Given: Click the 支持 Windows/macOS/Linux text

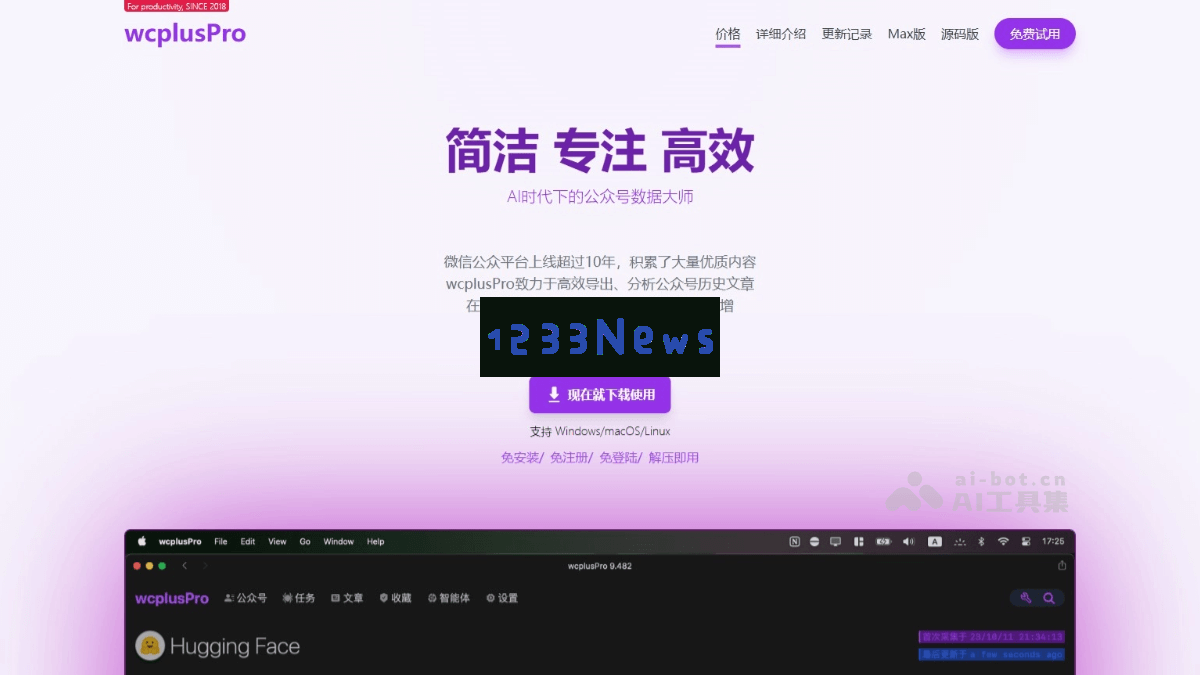Looking at the screenshot, I should (x=600, y=432).
